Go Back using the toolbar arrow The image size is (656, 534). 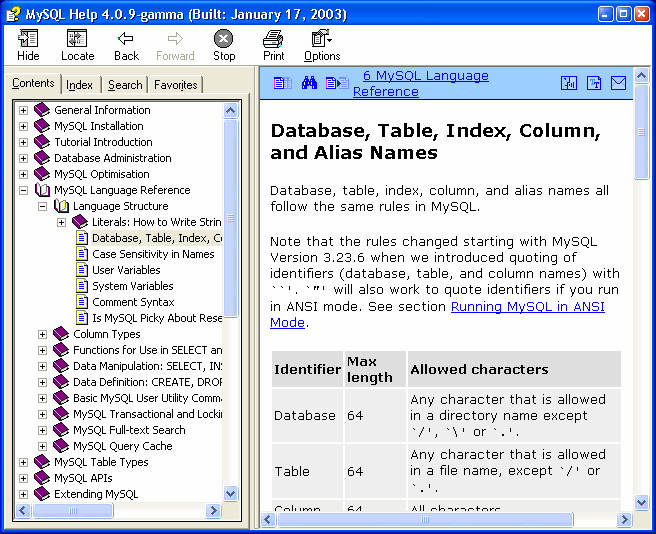coord(126,39)
